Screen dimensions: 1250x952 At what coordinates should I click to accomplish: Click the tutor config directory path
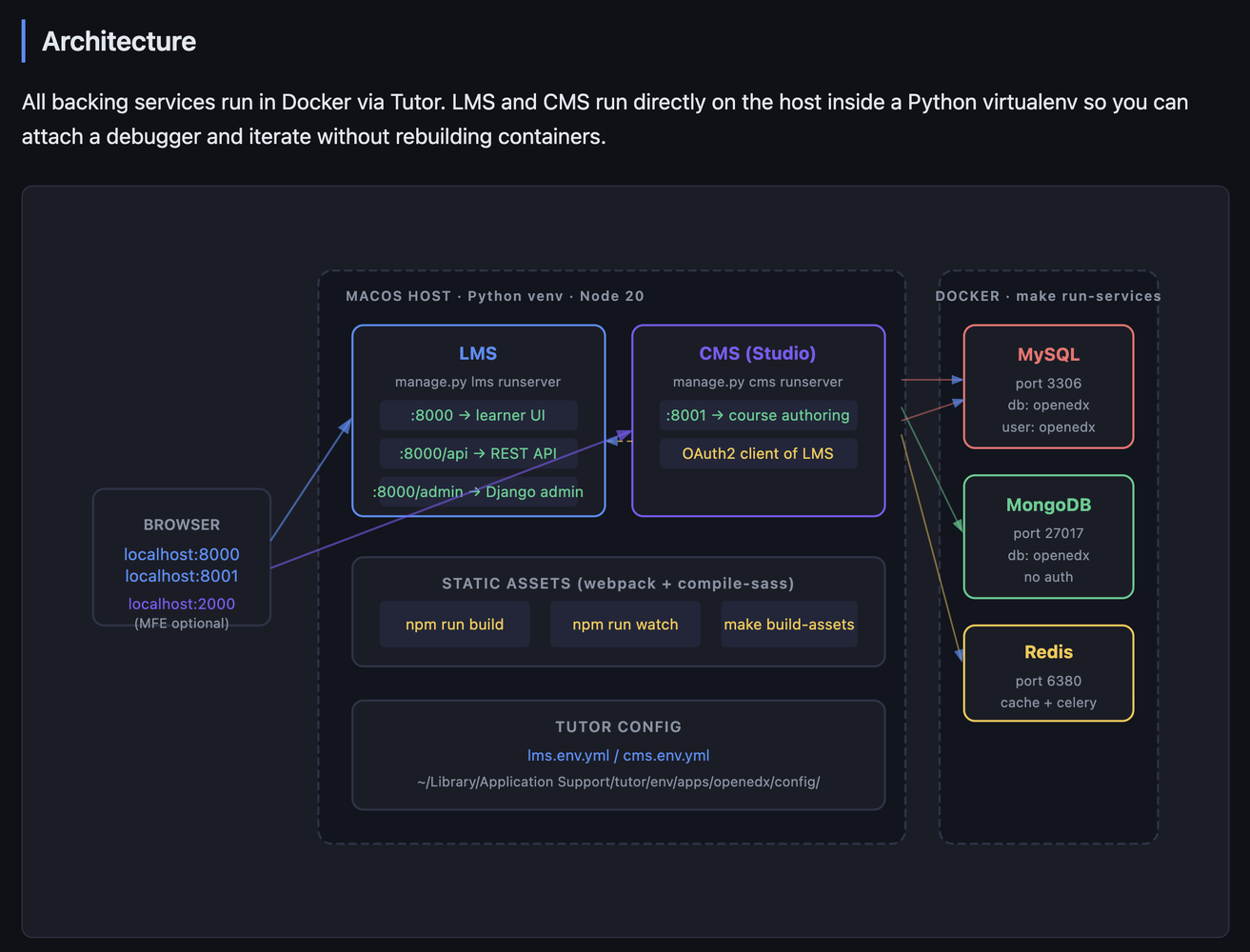click(x=618, y=782)
